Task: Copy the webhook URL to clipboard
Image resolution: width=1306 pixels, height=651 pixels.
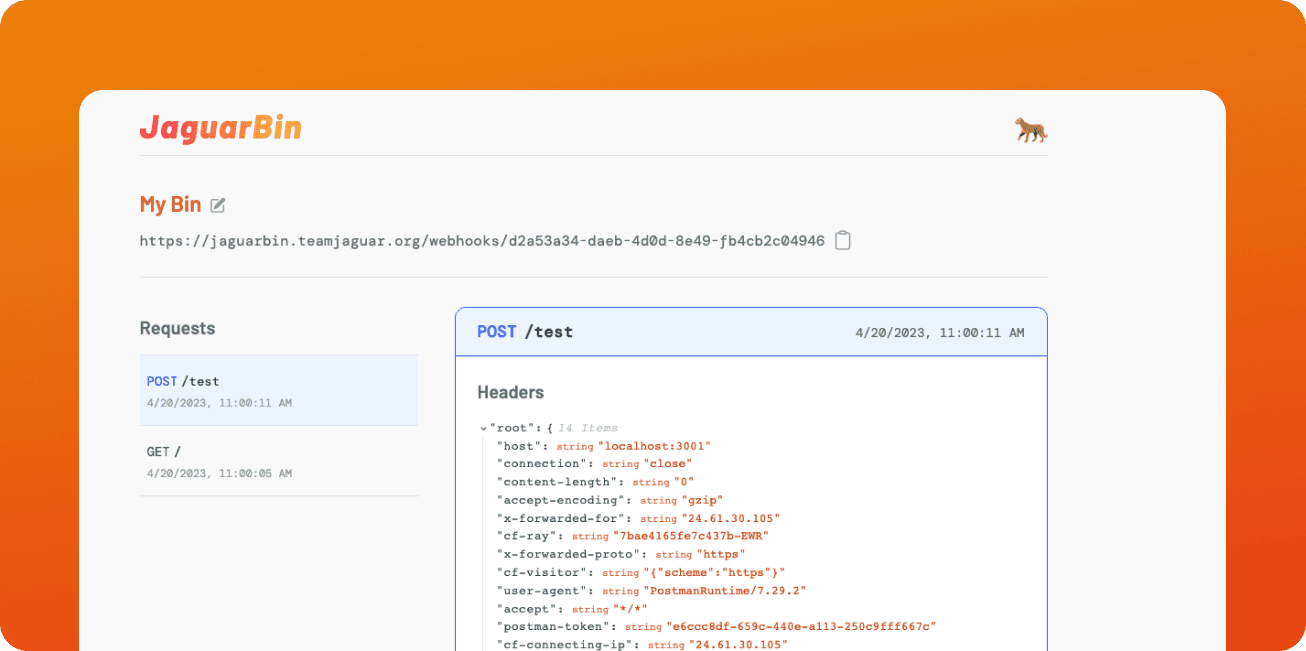Action: point(843,240)
